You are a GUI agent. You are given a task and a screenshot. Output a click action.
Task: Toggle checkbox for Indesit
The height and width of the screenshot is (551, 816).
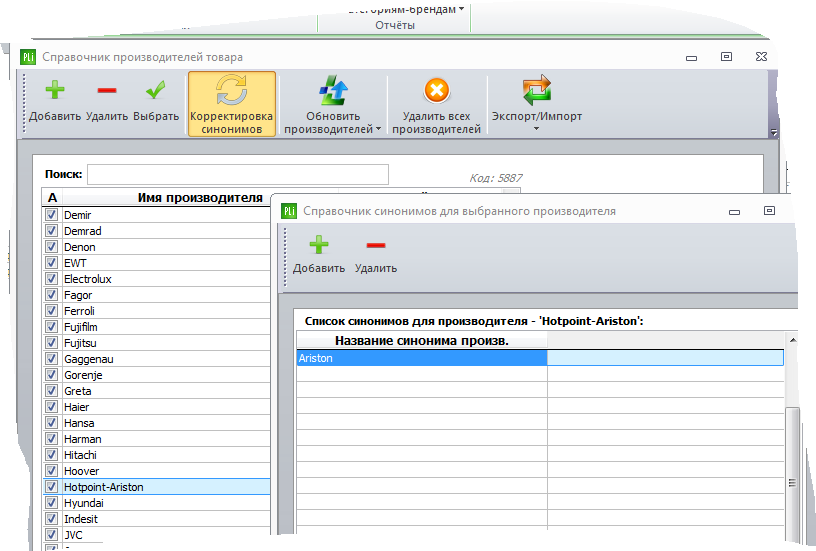pyautogui.click(x=52, y=519)
